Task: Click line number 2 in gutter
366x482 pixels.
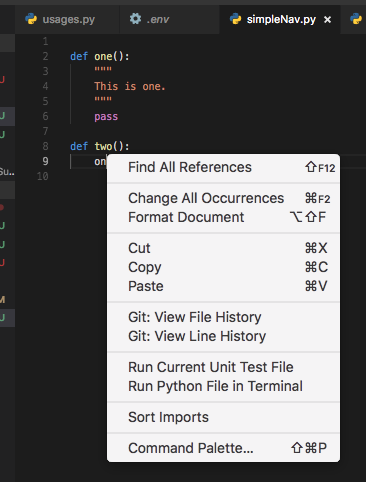Action: (45, 56)
